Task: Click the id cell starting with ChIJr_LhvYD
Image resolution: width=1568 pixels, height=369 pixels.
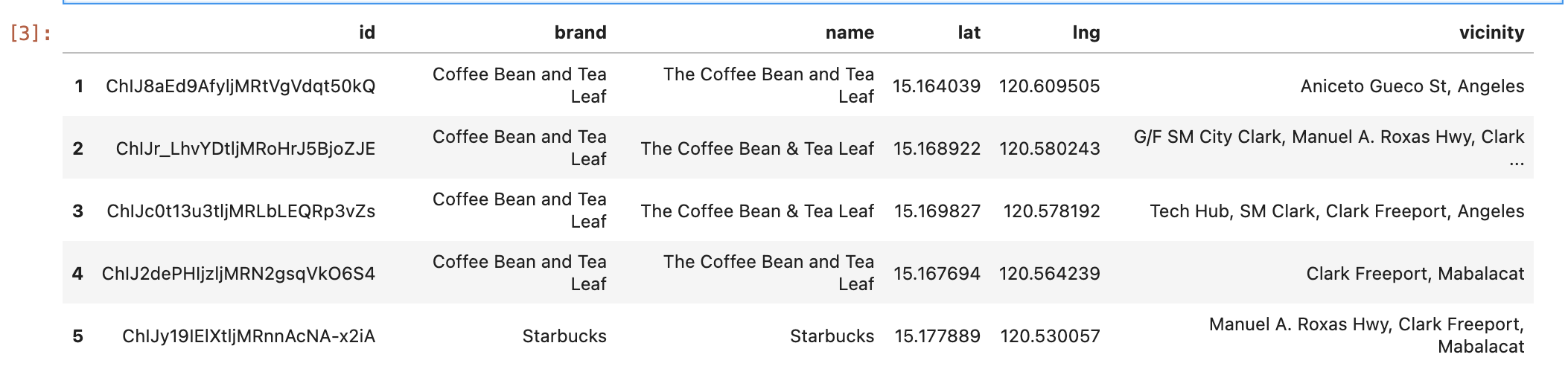Action: click(x=245, y=149)
